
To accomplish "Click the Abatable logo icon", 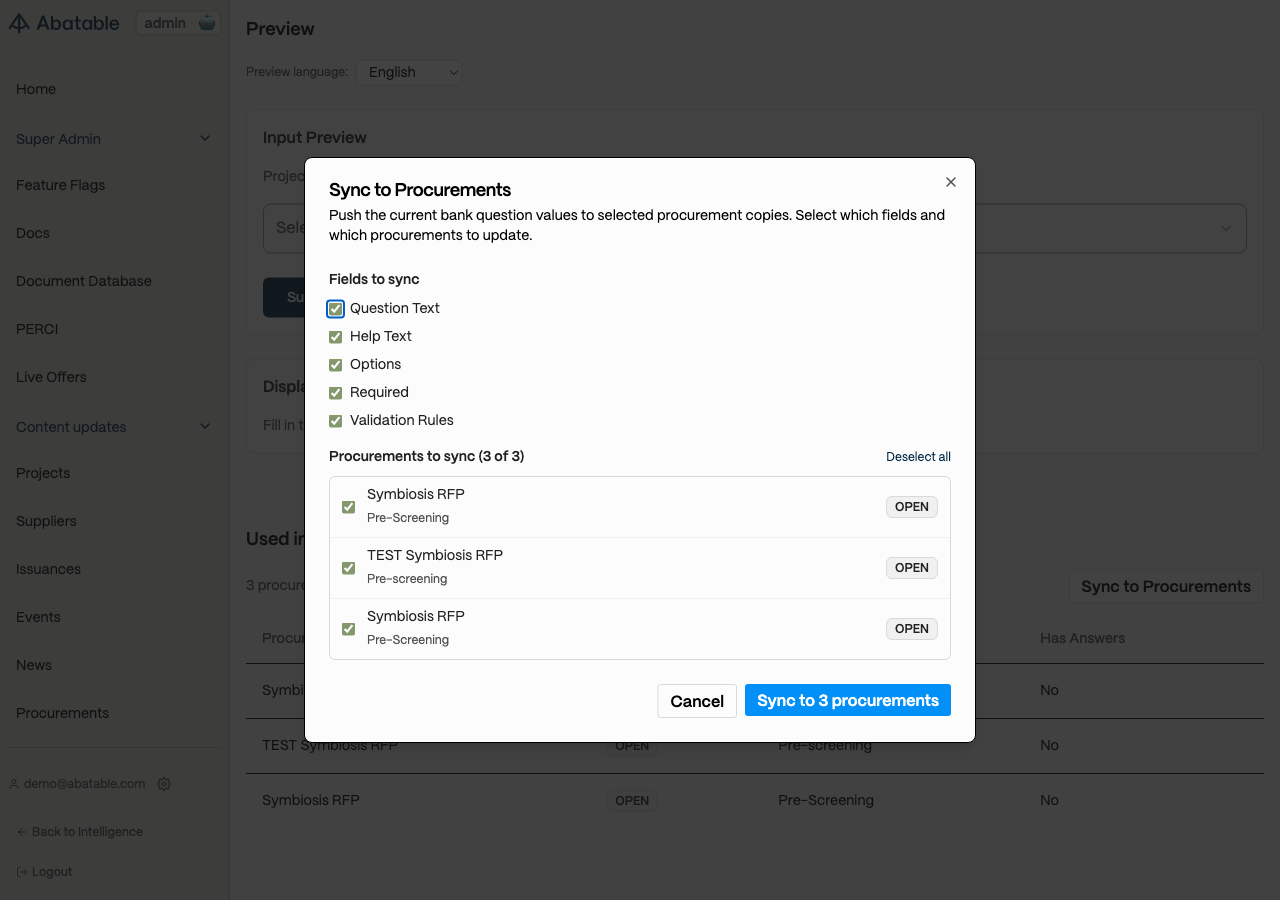I will [19, 23].
